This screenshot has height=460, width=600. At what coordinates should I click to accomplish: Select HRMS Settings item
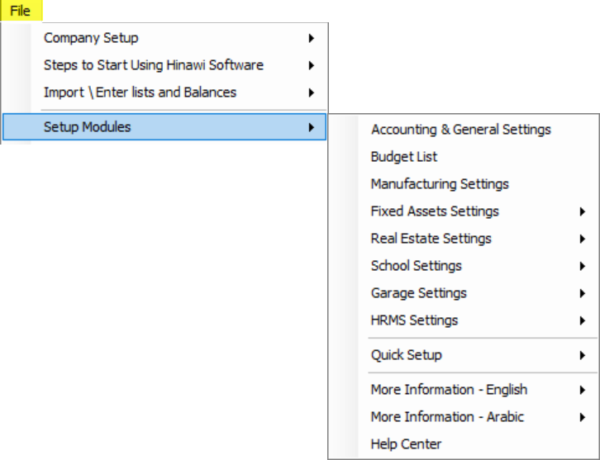(x=464, y=320)
